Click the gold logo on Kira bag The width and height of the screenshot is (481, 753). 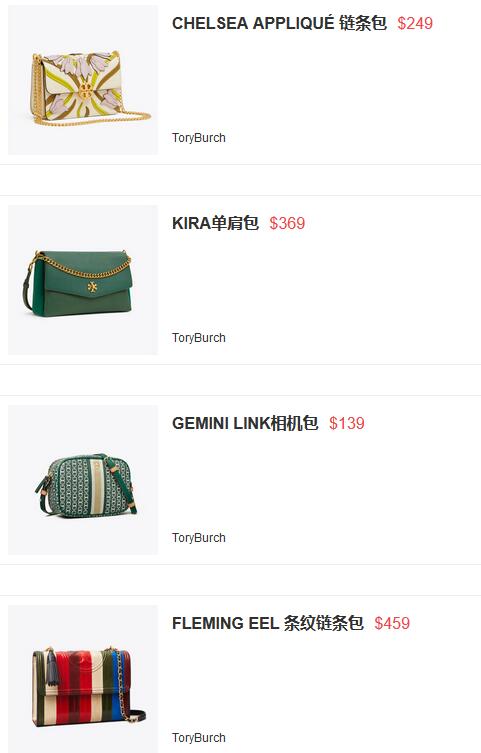[92, 287]
